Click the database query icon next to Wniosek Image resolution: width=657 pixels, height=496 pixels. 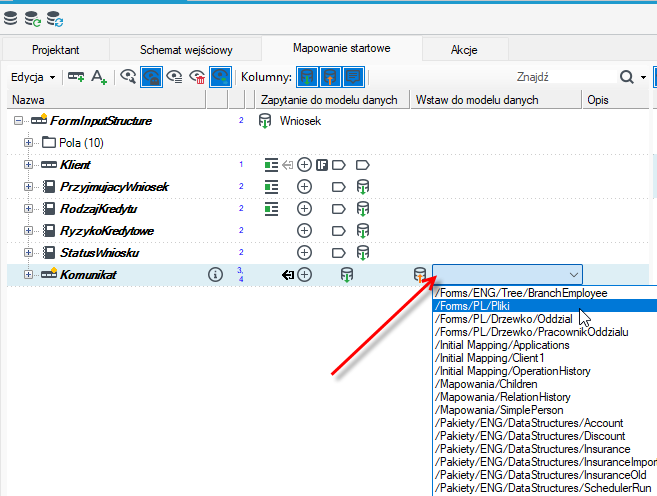pyautogui.click(x=265, y=121)
